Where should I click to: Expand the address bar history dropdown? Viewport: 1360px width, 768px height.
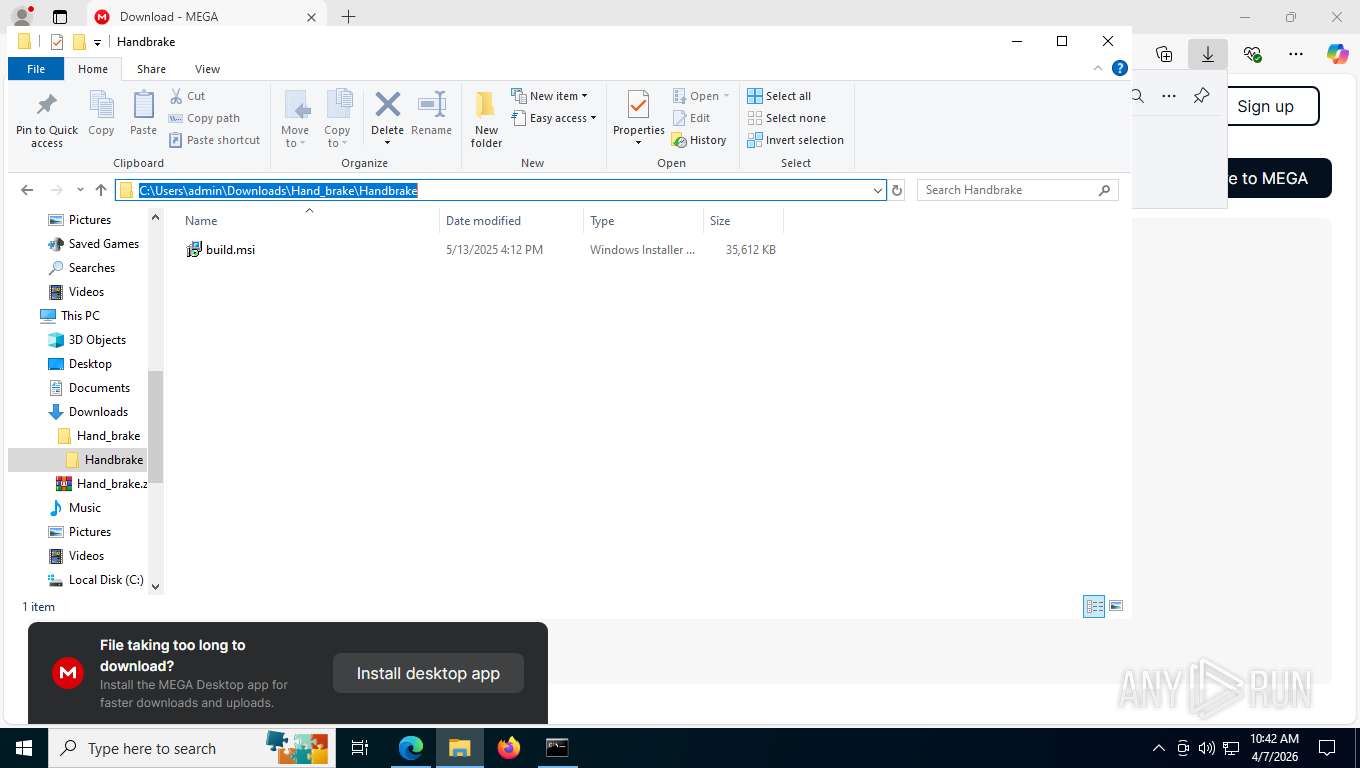point(877,190)
